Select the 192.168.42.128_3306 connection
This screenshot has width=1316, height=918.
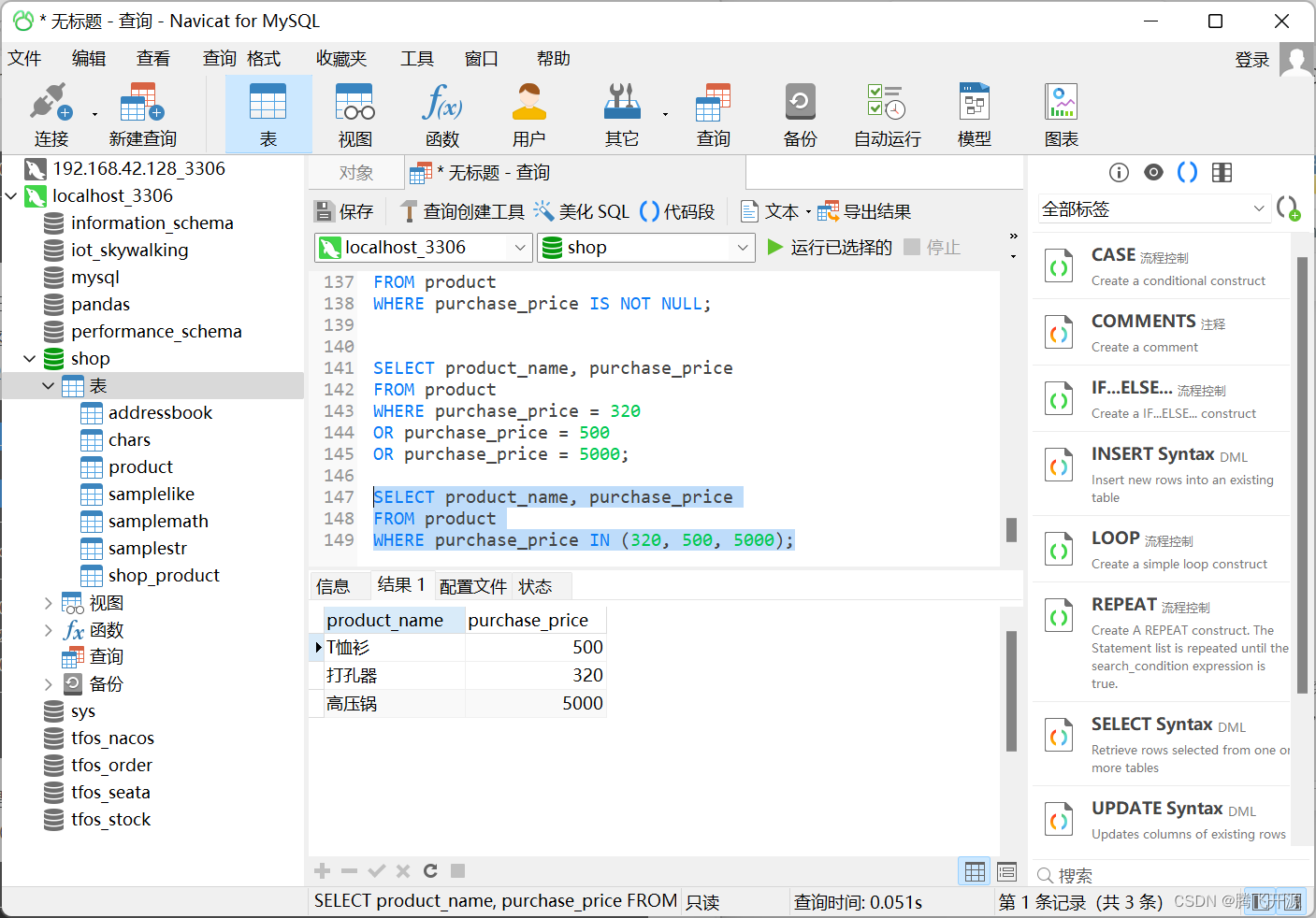[x=138, y=169]
